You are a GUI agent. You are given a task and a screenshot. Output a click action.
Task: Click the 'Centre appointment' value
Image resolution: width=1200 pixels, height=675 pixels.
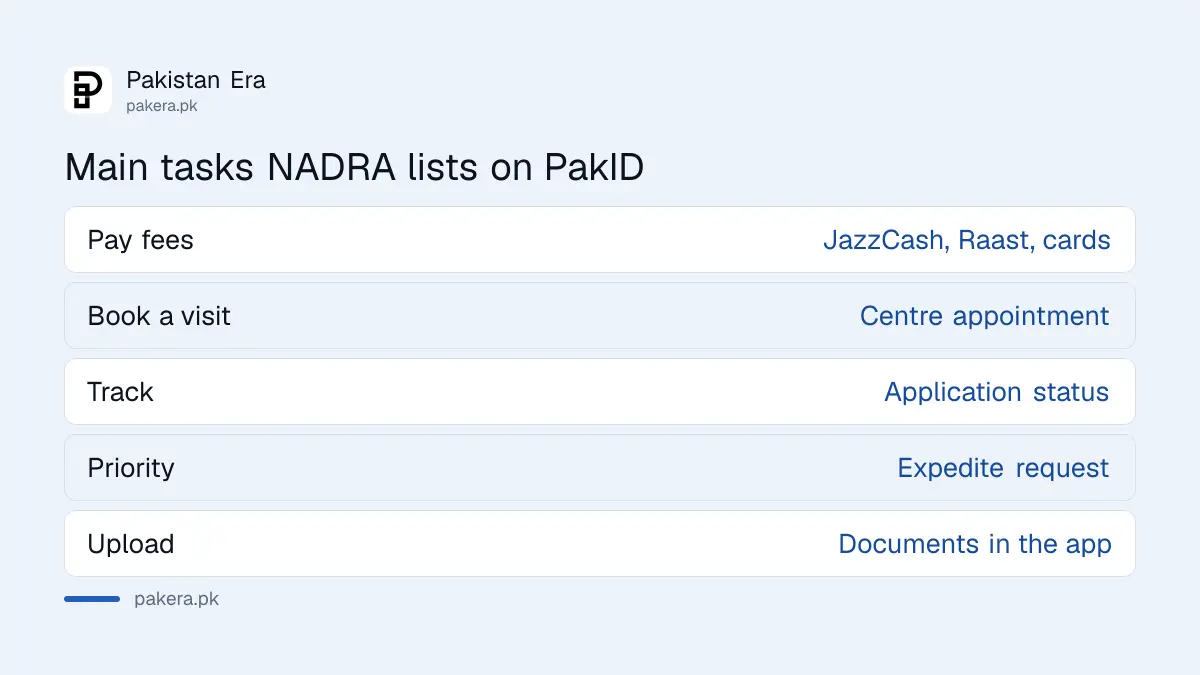985,316
